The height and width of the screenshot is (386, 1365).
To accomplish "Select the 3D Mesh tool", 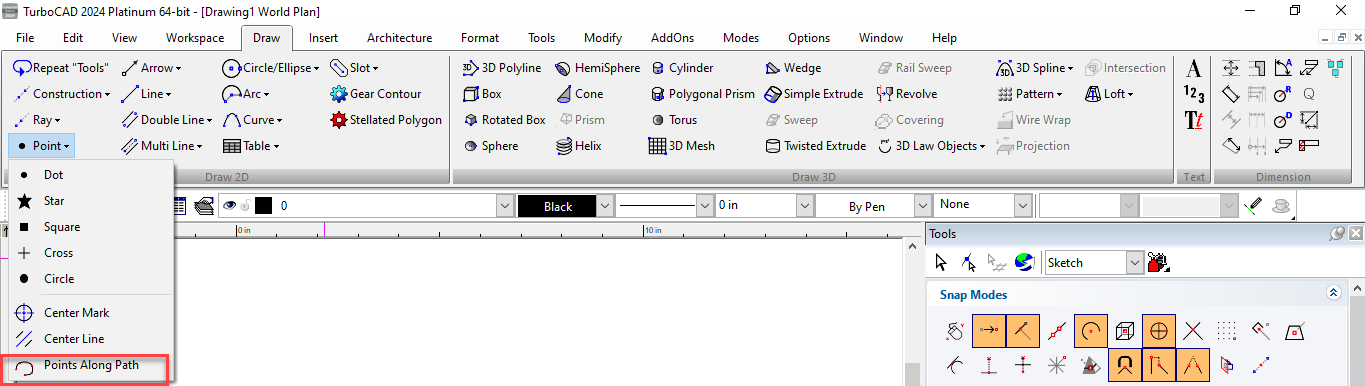I will [x=682, y=146].
